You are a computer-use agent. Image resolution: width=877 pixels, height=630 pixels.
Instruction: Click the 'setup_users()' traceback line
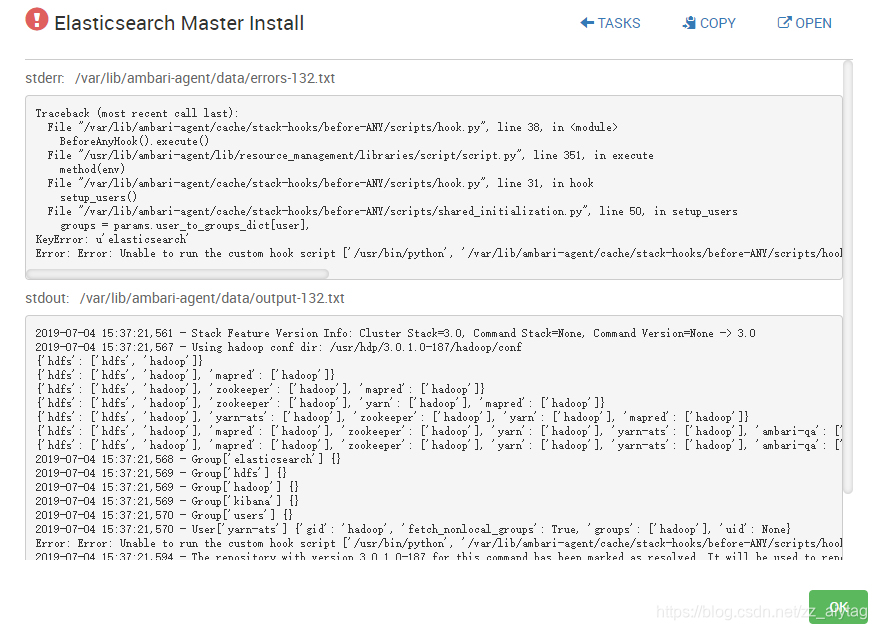click(x=98, y=198)
